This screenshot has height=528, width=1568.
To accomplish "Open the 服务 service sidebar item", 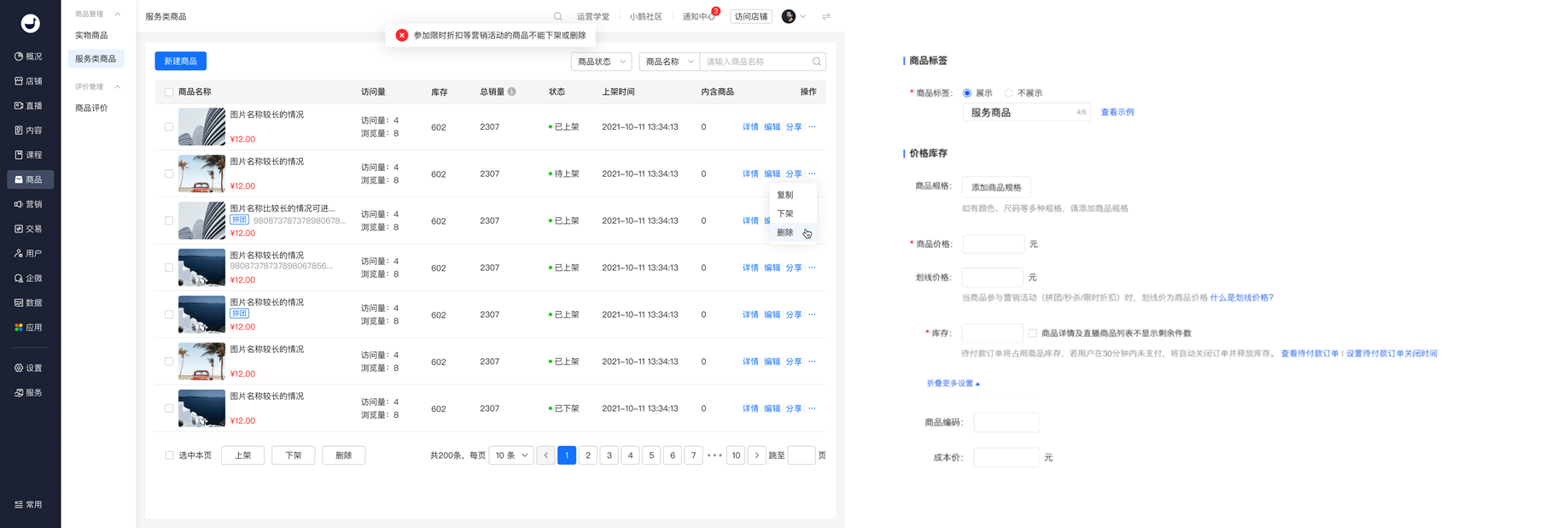I will click(x=30, y=393).
